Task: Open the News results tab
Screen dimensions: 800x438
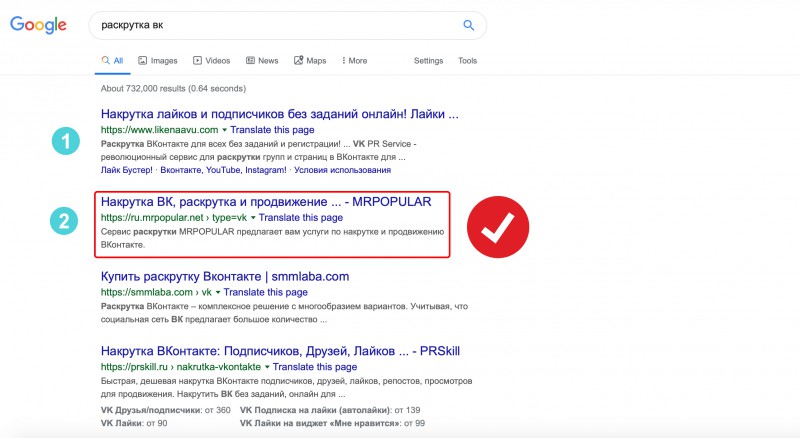Action: click(x=262, y=61)
